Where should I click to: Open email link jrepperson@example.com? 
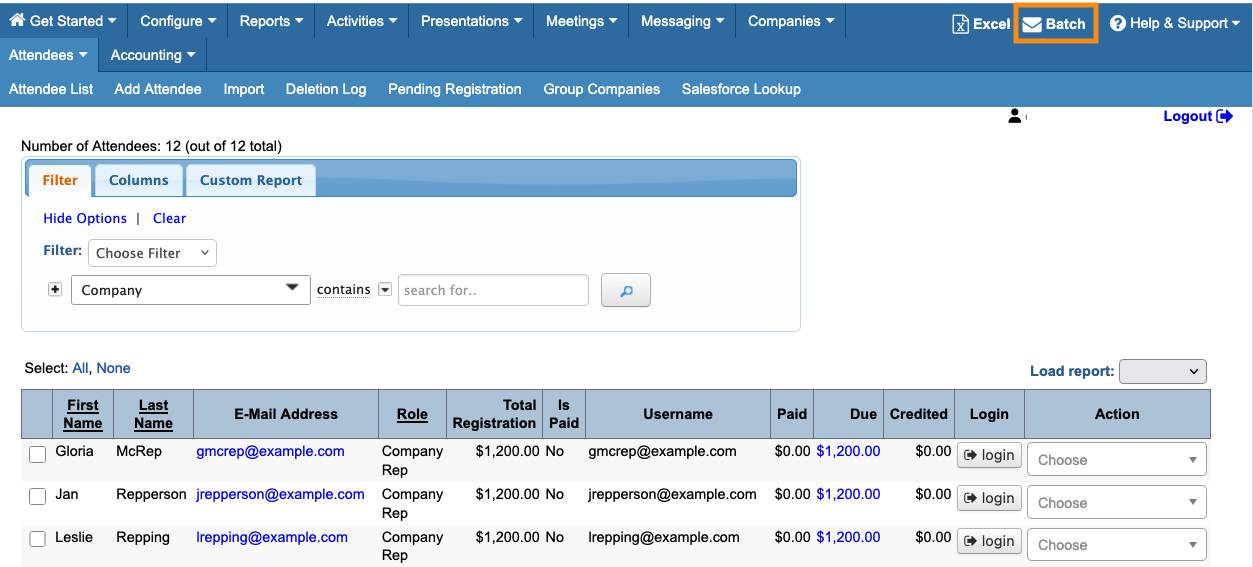[x=280, y=494]
